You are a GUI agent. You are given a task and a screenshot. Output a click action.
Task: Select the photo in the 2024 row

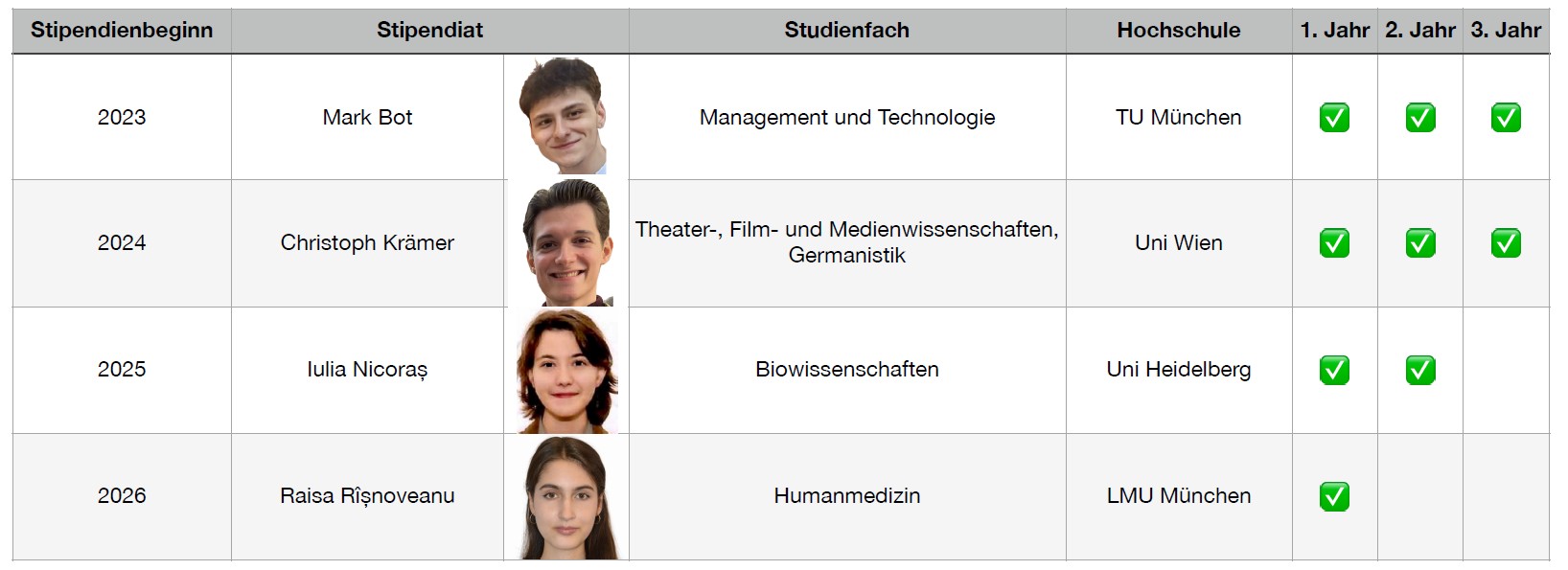(x=566, y=242)
